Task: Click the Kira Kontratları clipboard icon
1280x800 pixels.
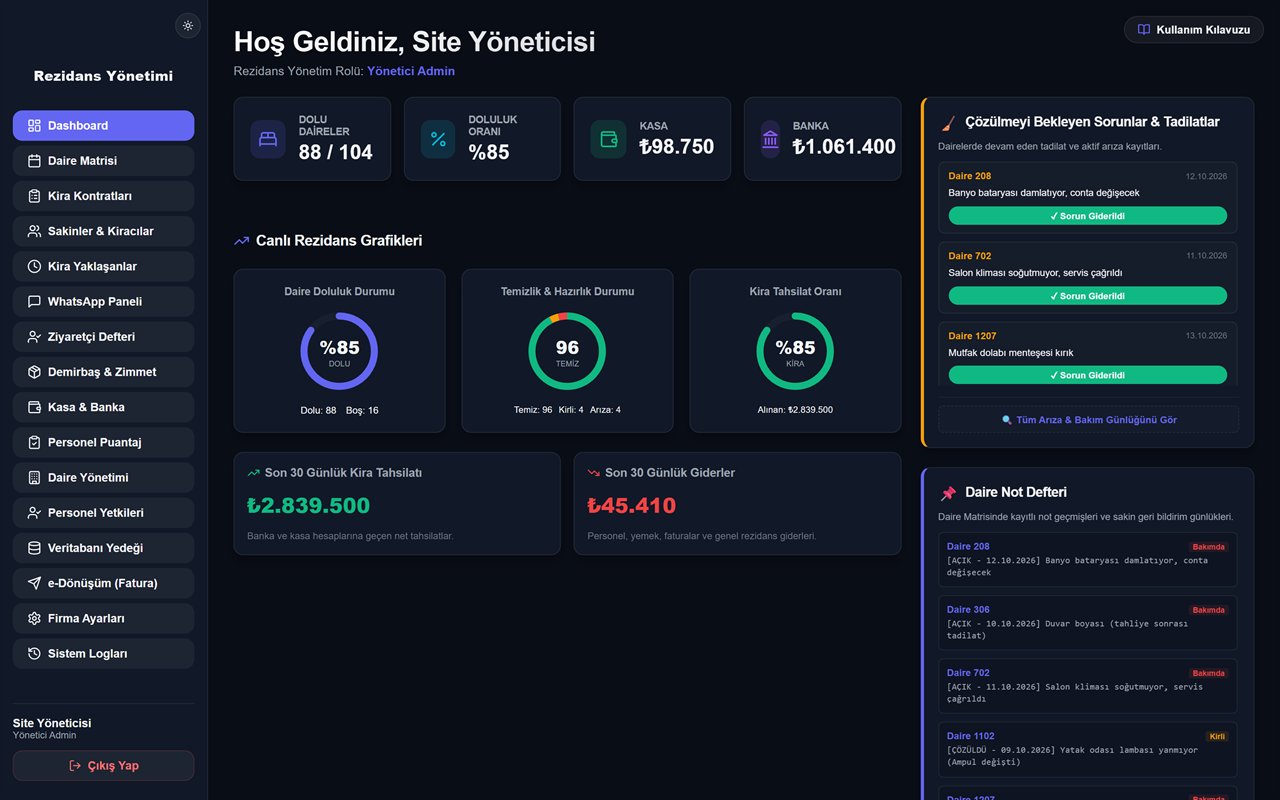Action: click(x=34, y=196)
